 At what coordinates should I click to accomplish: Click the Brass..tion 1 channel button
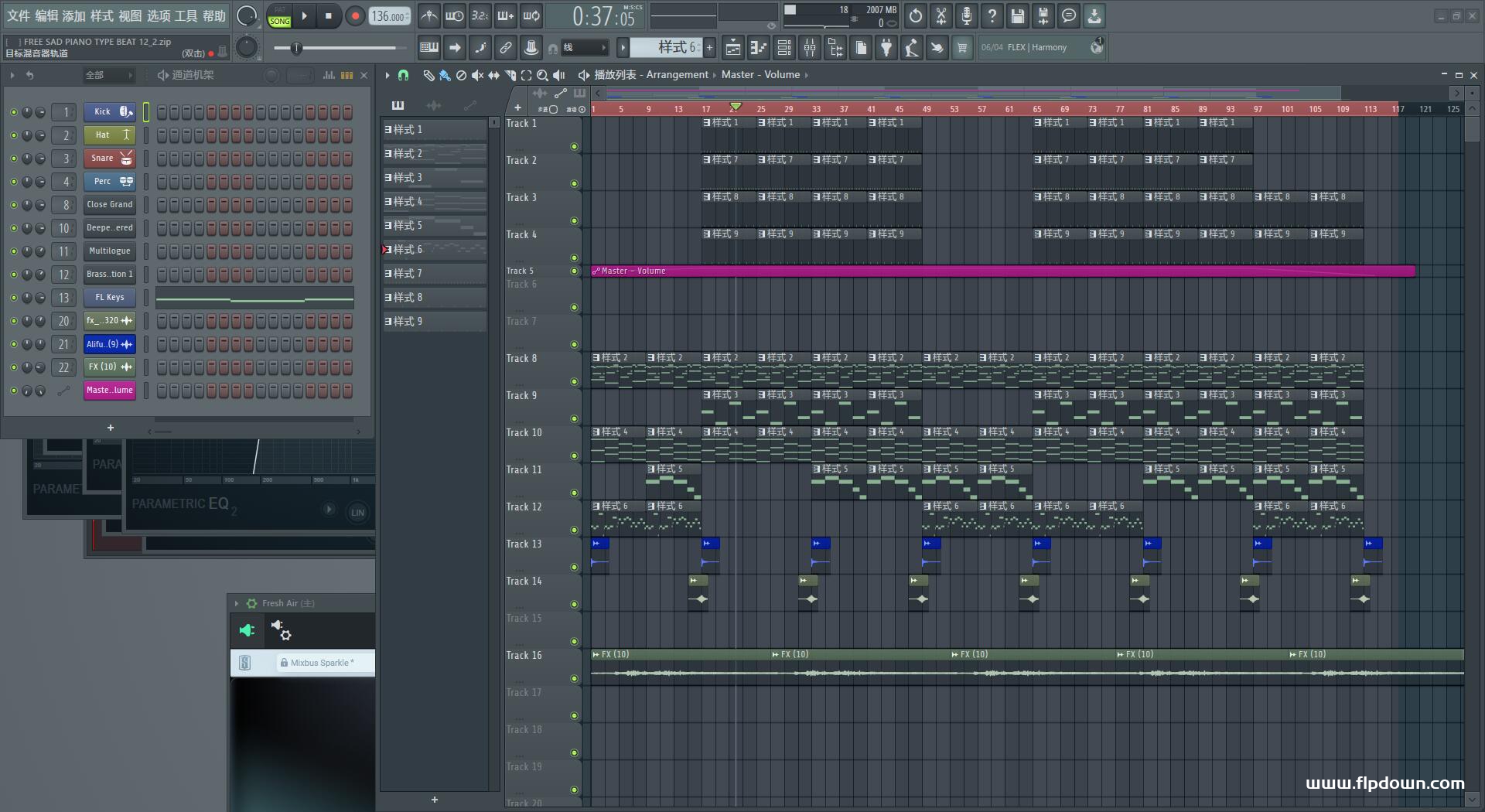[x=110, y=275]
